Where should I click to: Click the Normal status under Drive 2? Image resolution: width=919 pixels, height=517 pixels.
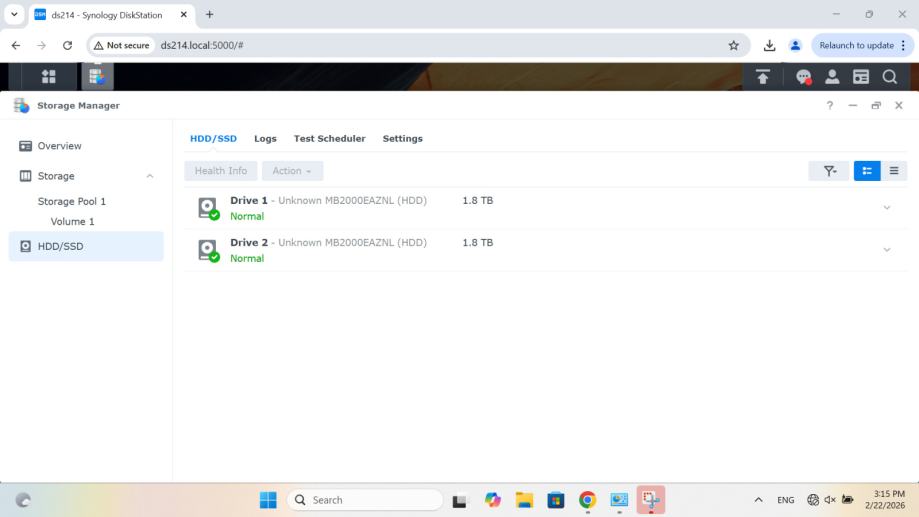coord(247,258)
